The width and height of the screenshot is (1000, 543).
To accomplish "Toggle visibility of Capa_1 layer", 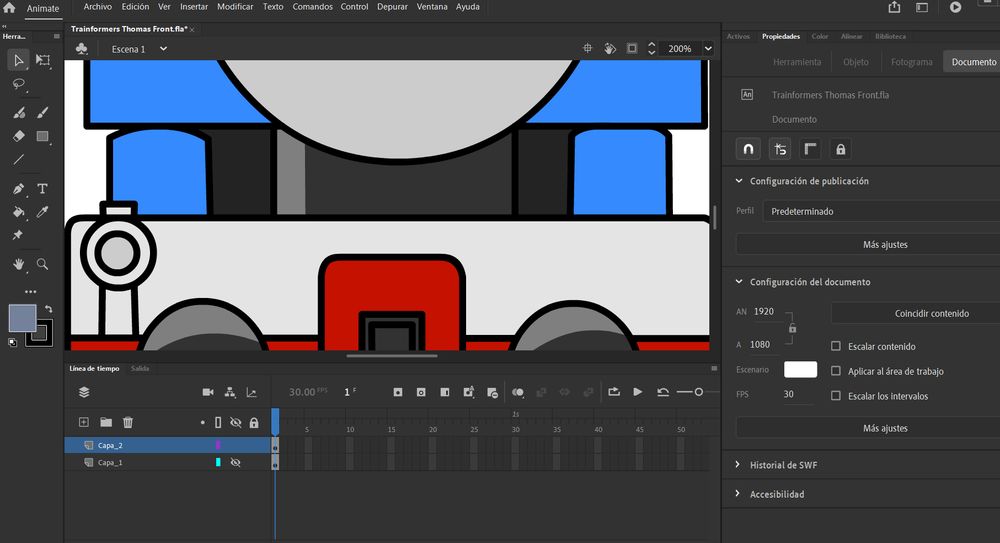I will click(236, 463).
